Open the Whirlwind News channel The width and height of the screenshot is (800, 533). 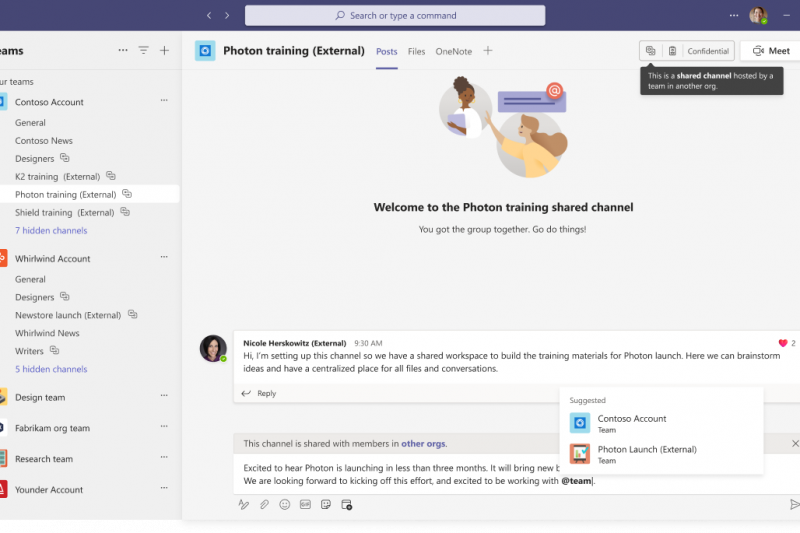pyautogui.click(x=47, y=333)
